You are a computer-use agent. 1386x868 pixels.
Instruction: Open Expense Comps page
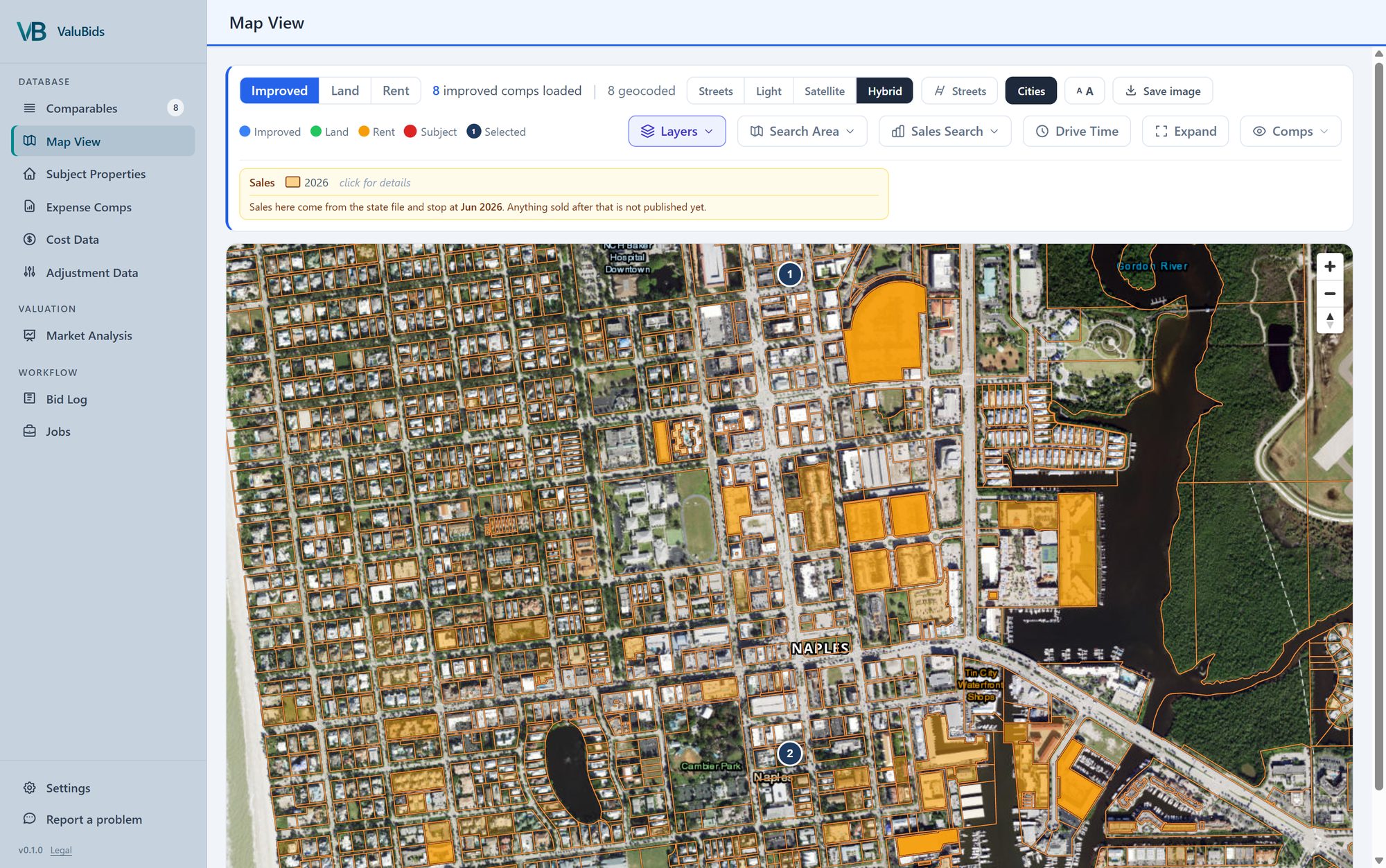103,206
